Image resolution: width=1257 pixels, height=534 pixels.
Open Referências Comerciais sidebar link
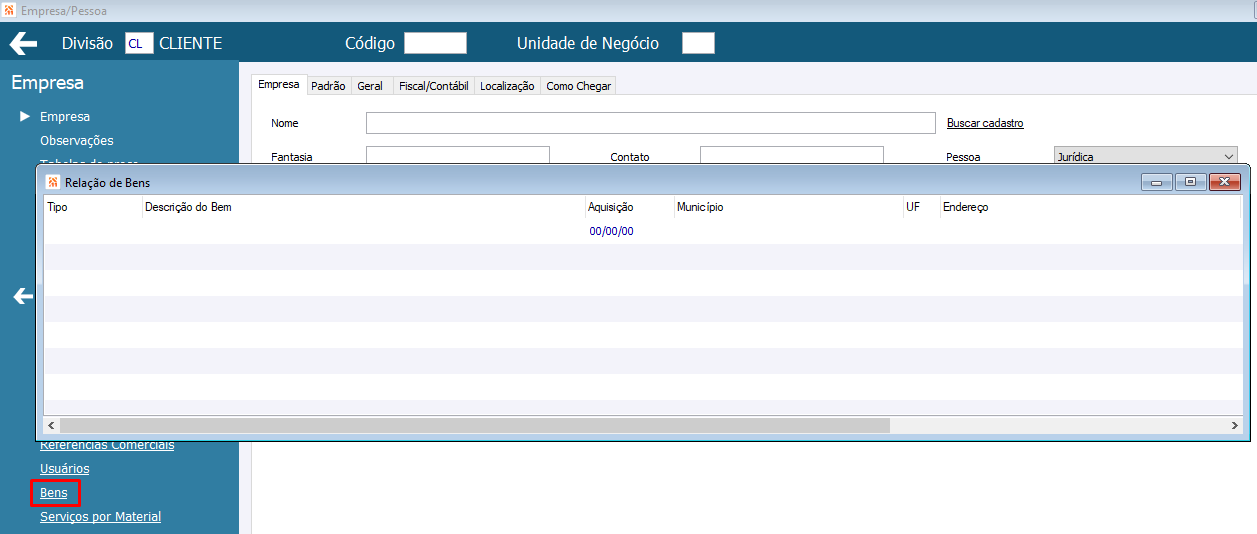107,446
